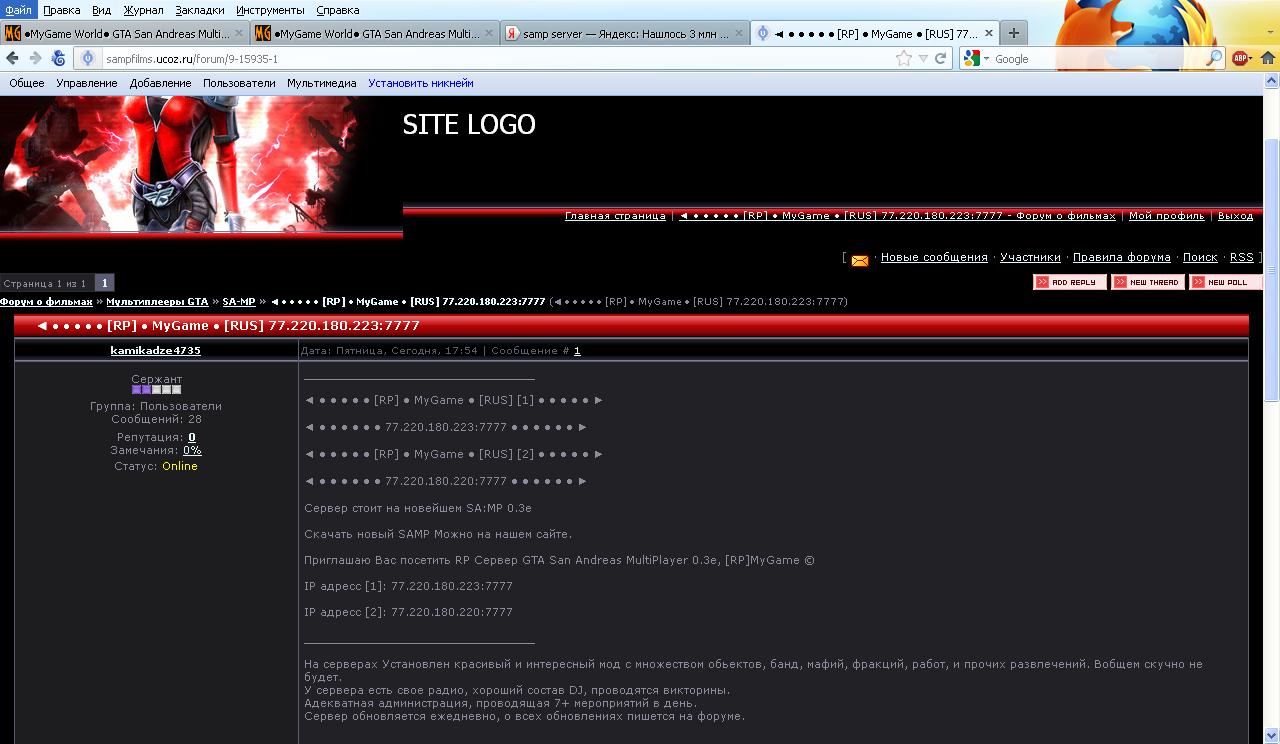Click the site identity icon in address bar
1280x744 pixels.
[88, 59]
